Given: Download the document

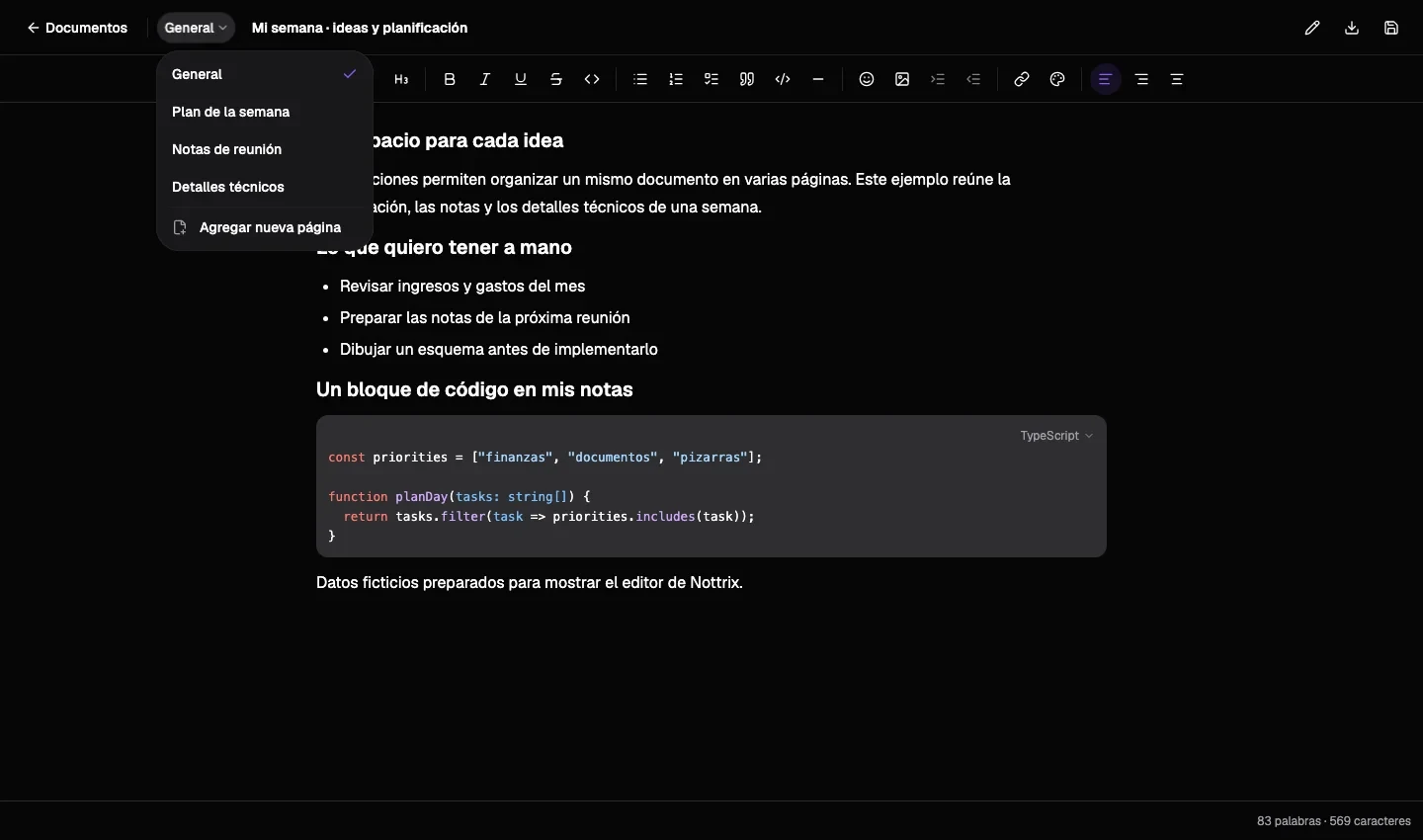Looking at the screenshot, I should 1352,28.
